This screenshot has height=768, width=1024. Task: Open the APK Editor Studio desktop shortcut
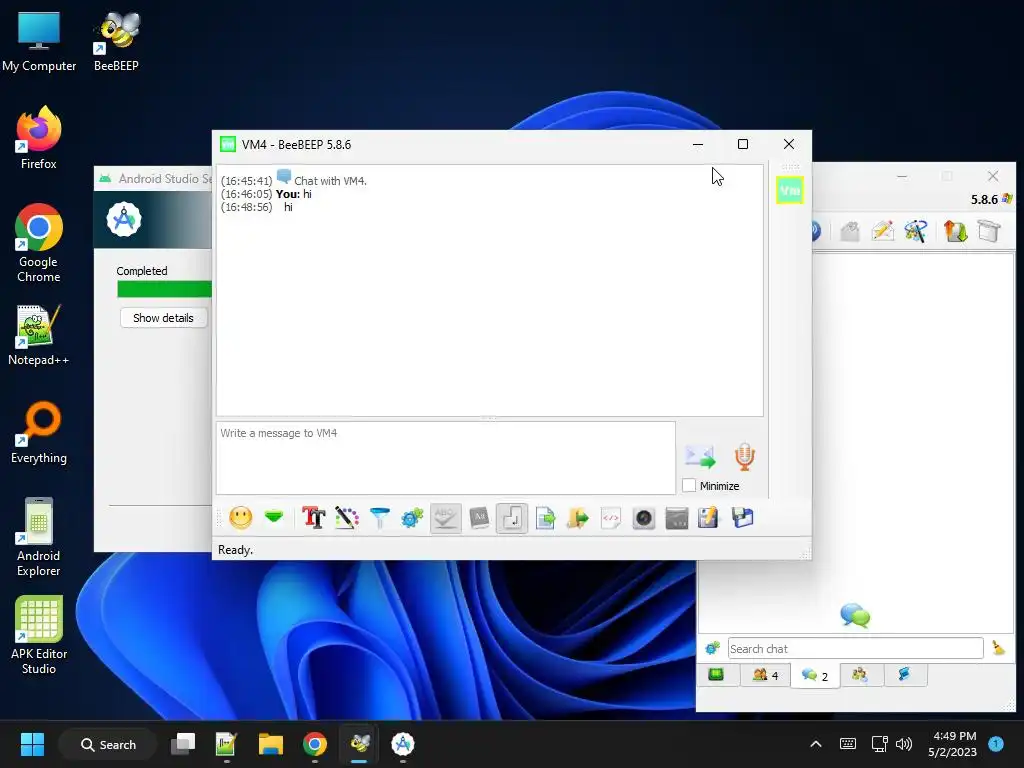tap(39, 635)
